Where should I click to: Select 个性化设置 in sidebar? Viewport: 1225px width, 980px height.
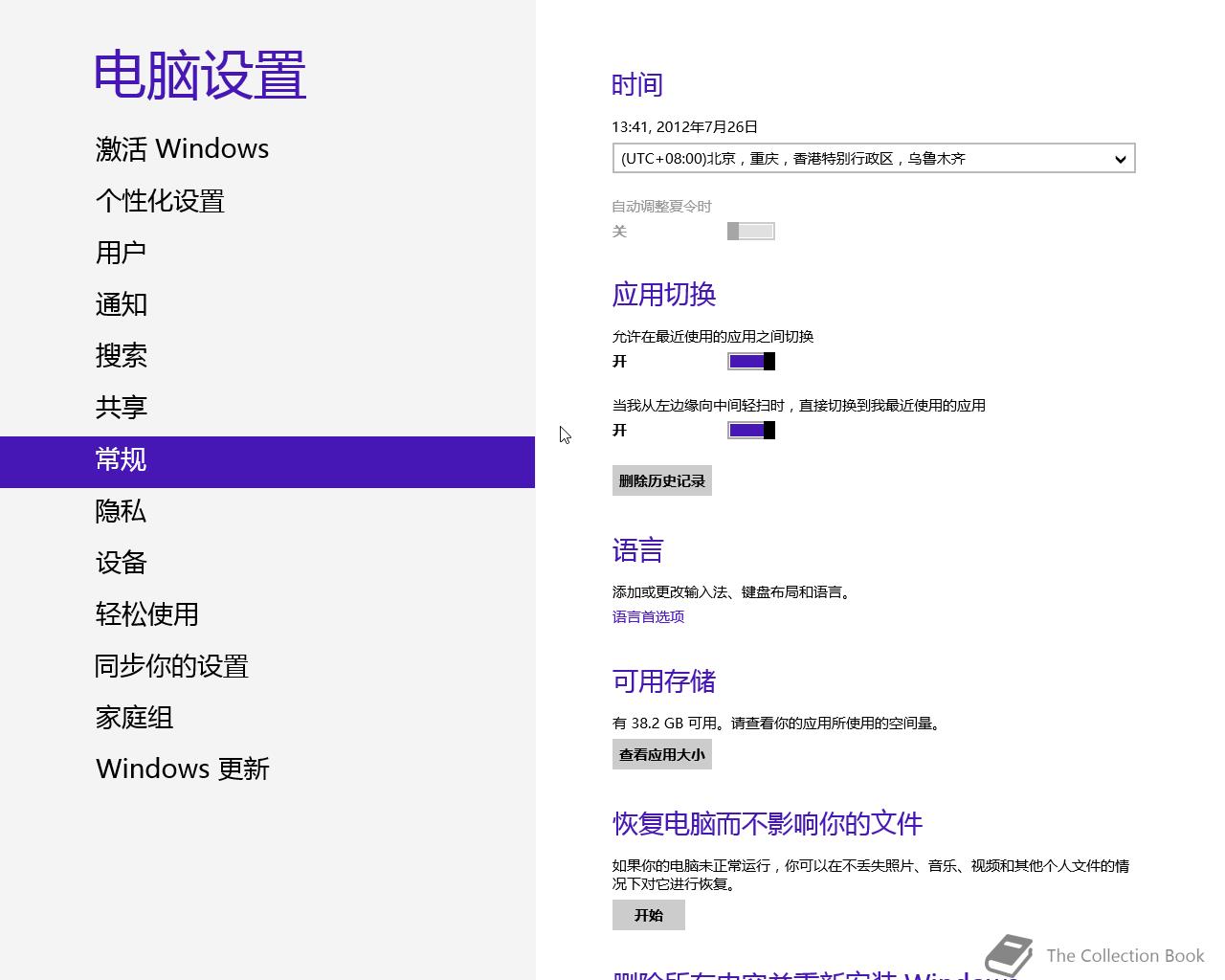pyautogui.click(x=160, y=201)
